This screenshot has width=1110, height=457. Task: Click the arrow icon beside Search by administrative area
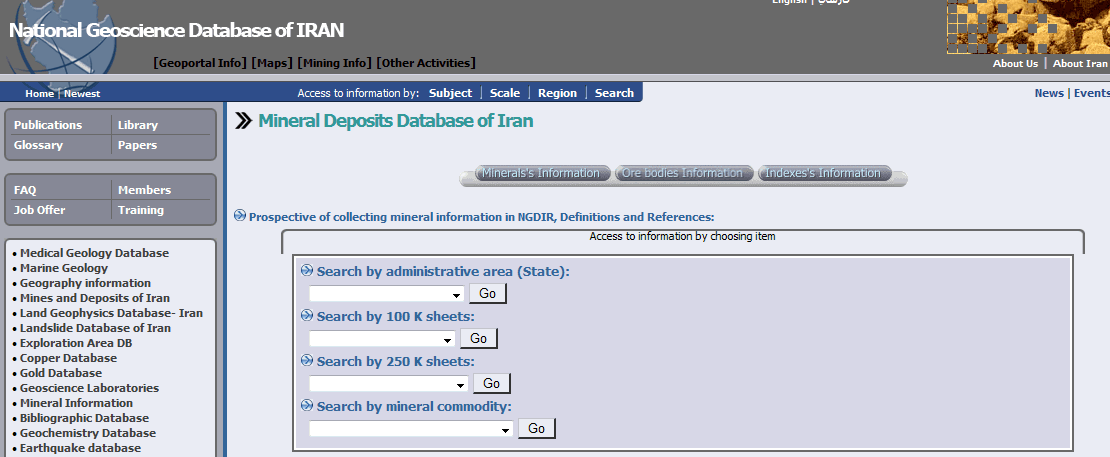point(307,270)
